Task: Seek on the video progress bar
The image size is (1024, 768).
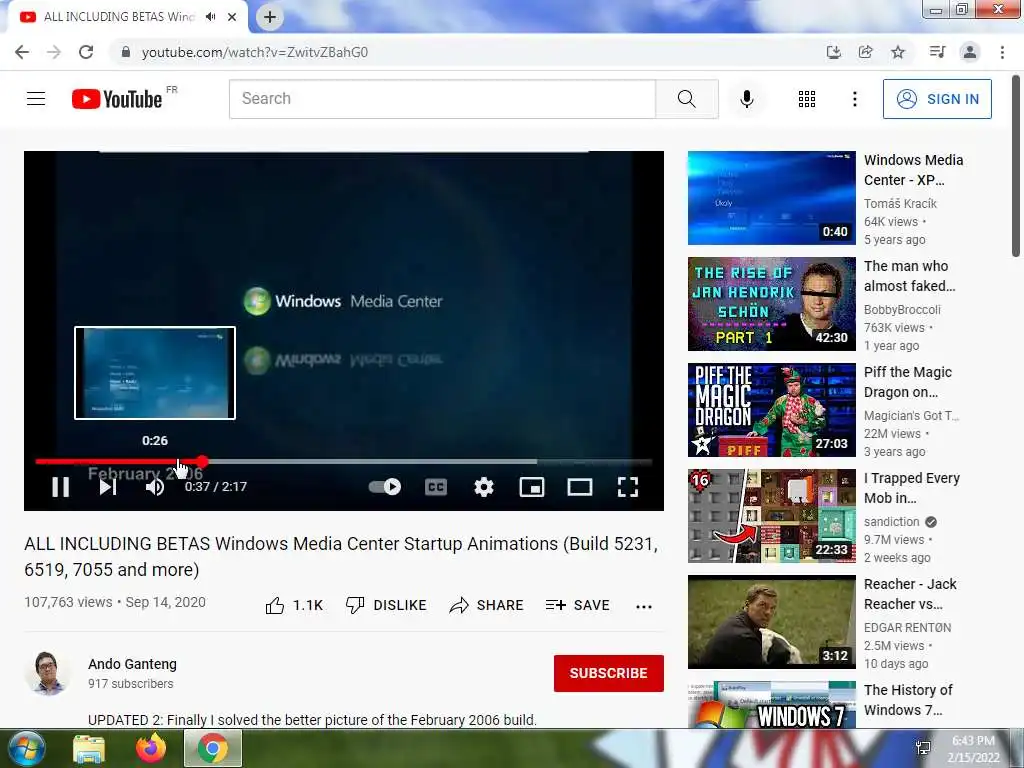Action: (344, 461)
